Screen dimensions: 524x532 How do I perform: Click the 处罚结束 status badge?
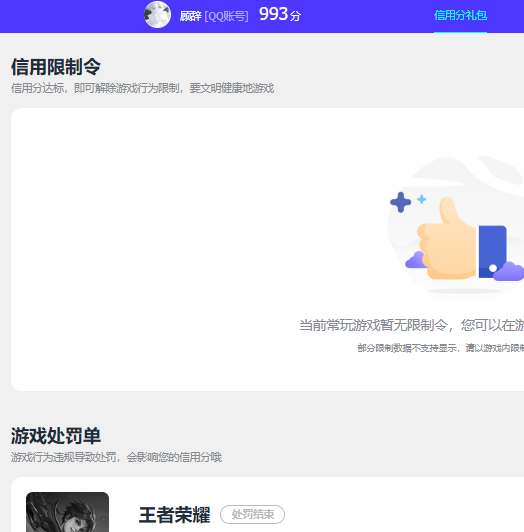(252, 514)
